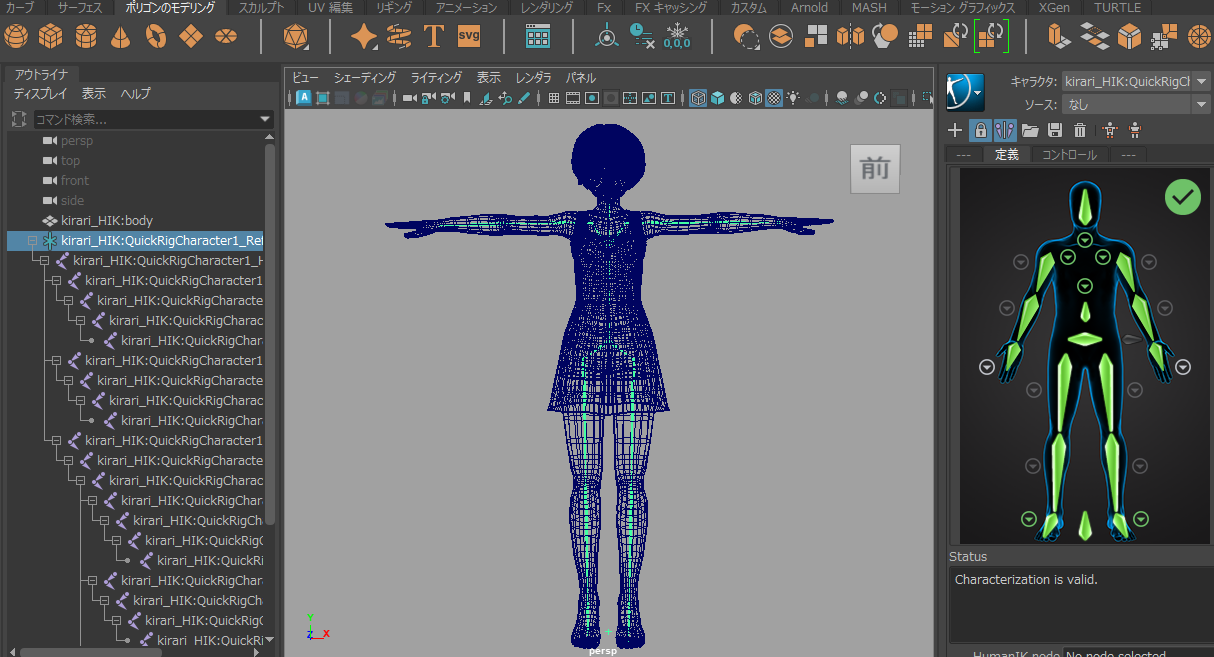Open the シェーディング menu in the viewport

365,77
